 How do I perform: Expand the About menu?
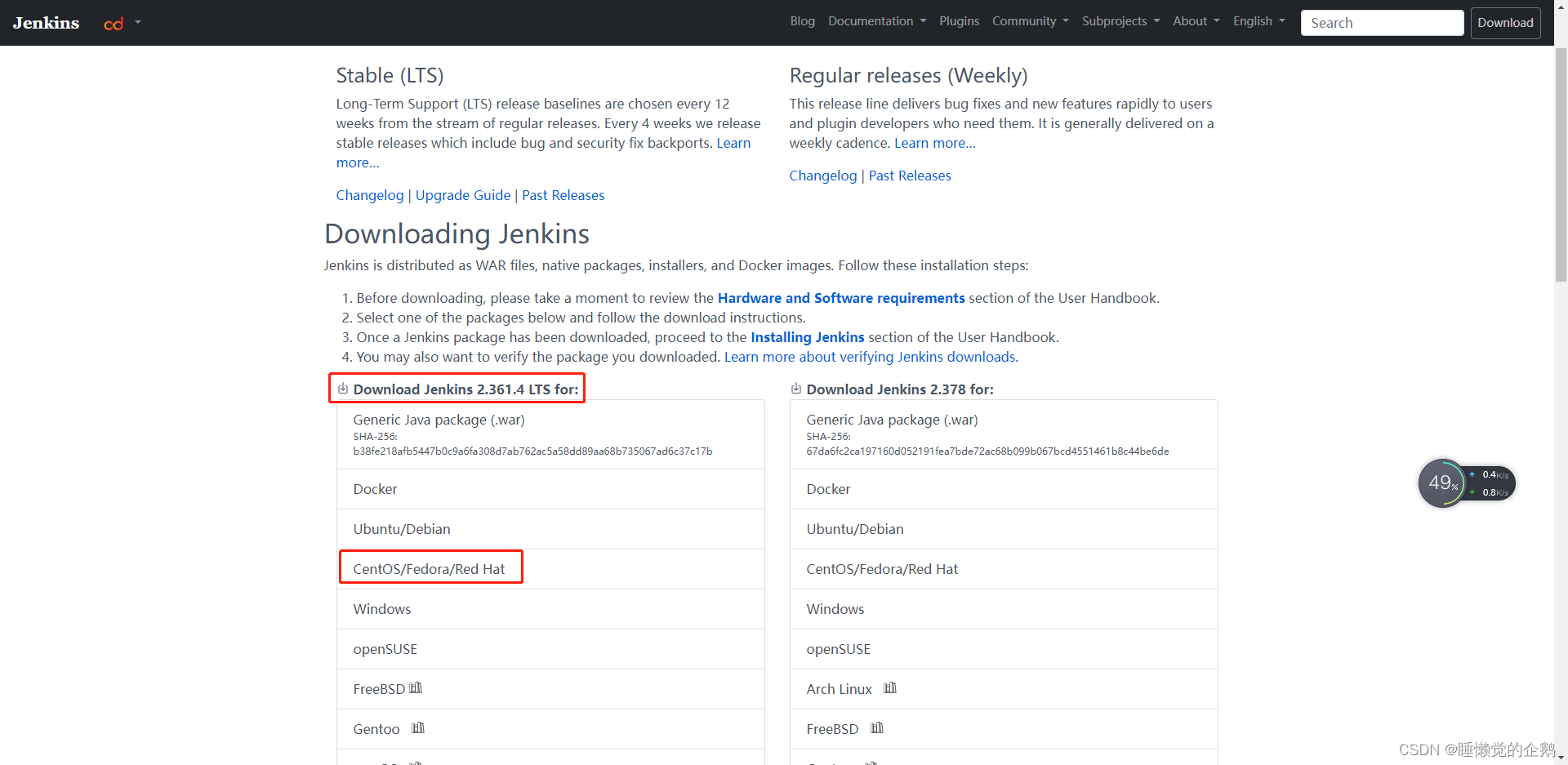1196,21
